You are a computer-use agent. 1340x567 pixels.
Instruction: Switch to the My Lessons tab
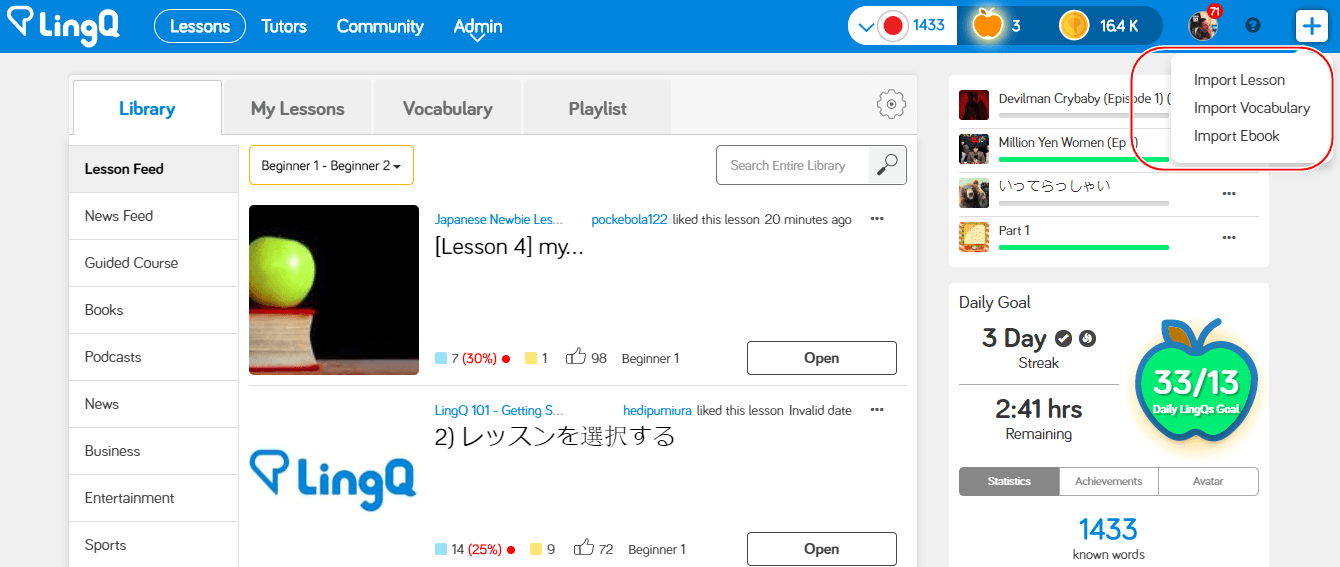297,108
